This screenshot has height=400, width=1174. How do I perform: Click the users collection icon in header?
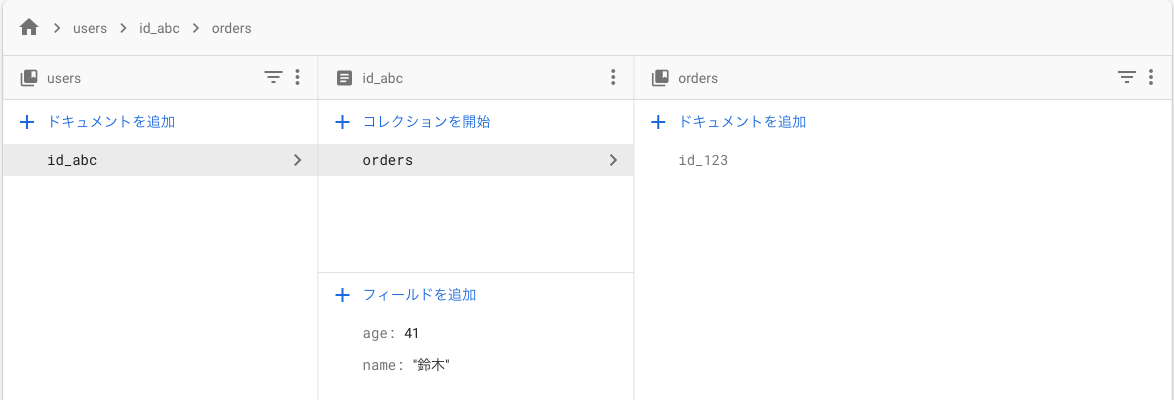pos(29,78)
